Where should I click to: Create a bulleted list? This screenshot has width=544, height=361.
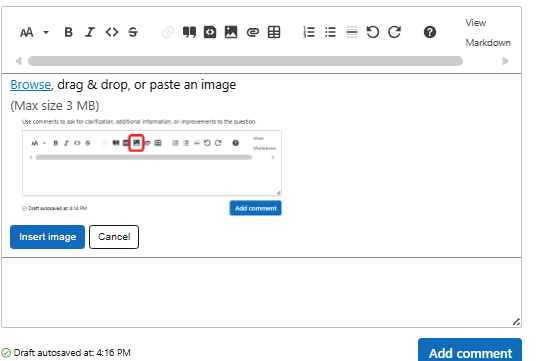pos(330,32)
